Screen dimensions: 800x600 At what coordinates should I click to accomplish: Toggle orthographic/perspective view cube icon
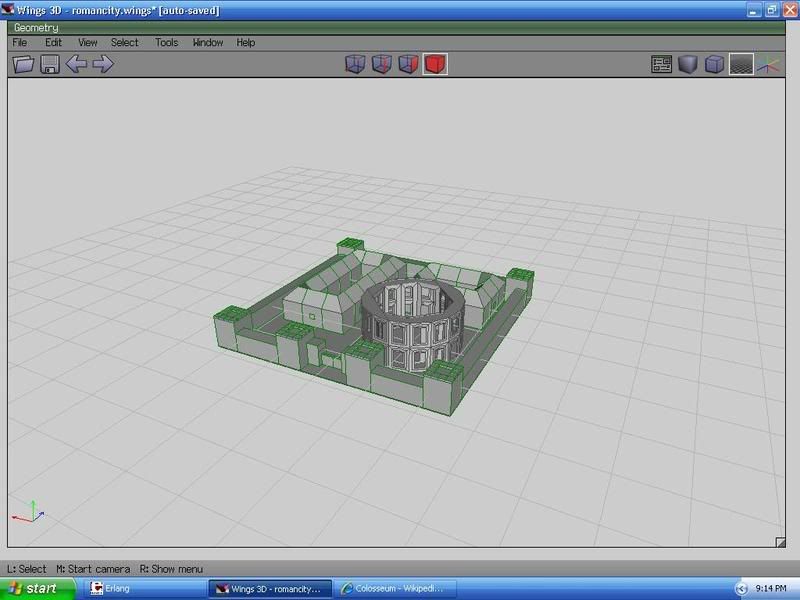tap(714, 65)
